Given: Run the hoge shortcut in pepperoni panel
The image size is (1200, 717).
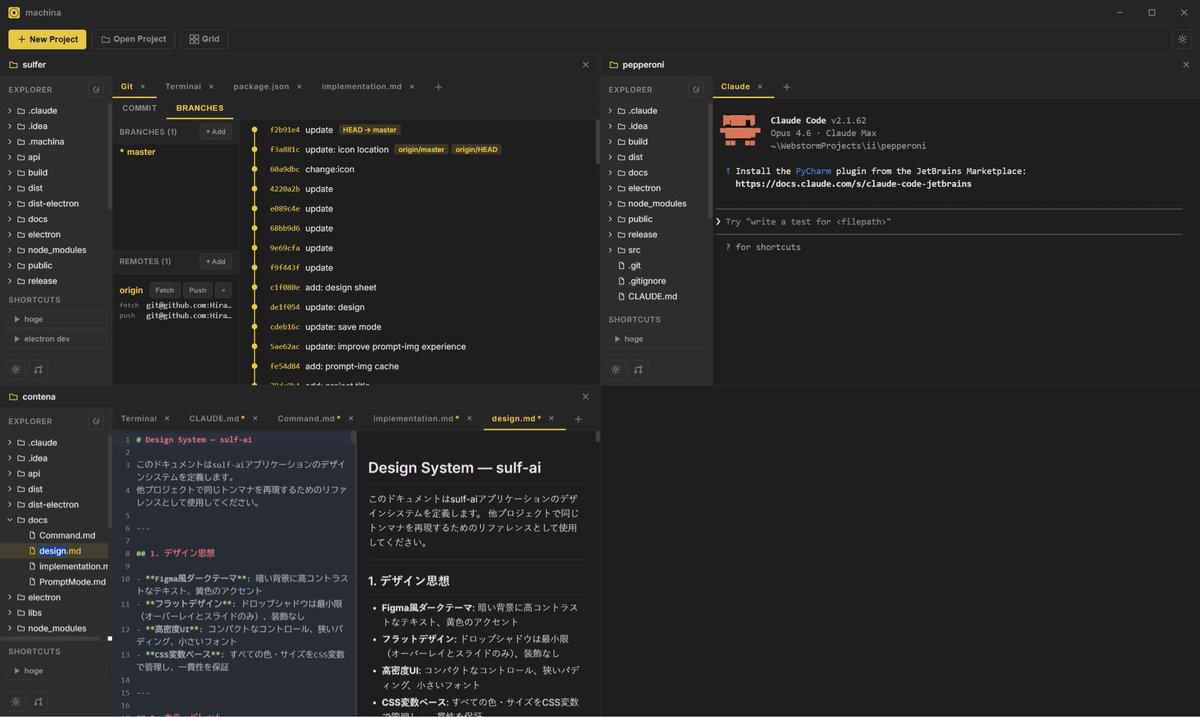Looking at the screenshot, I should [656, 339].
